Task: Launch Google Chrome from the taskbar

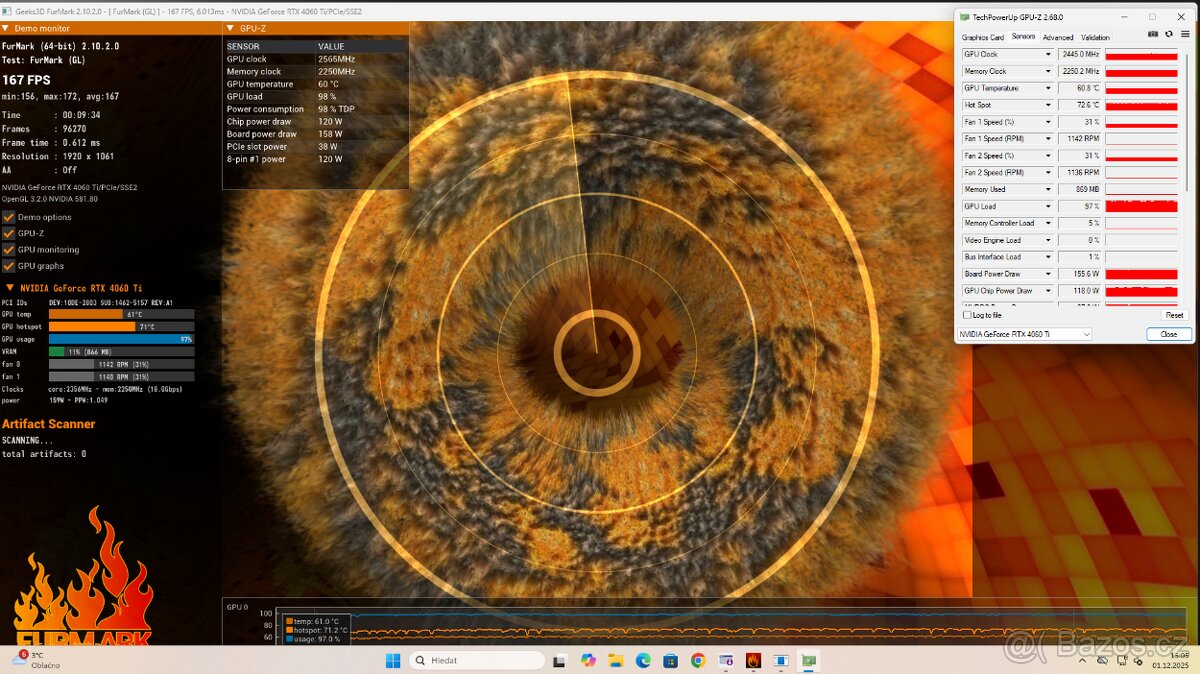Action: click(x=698, y=660)
